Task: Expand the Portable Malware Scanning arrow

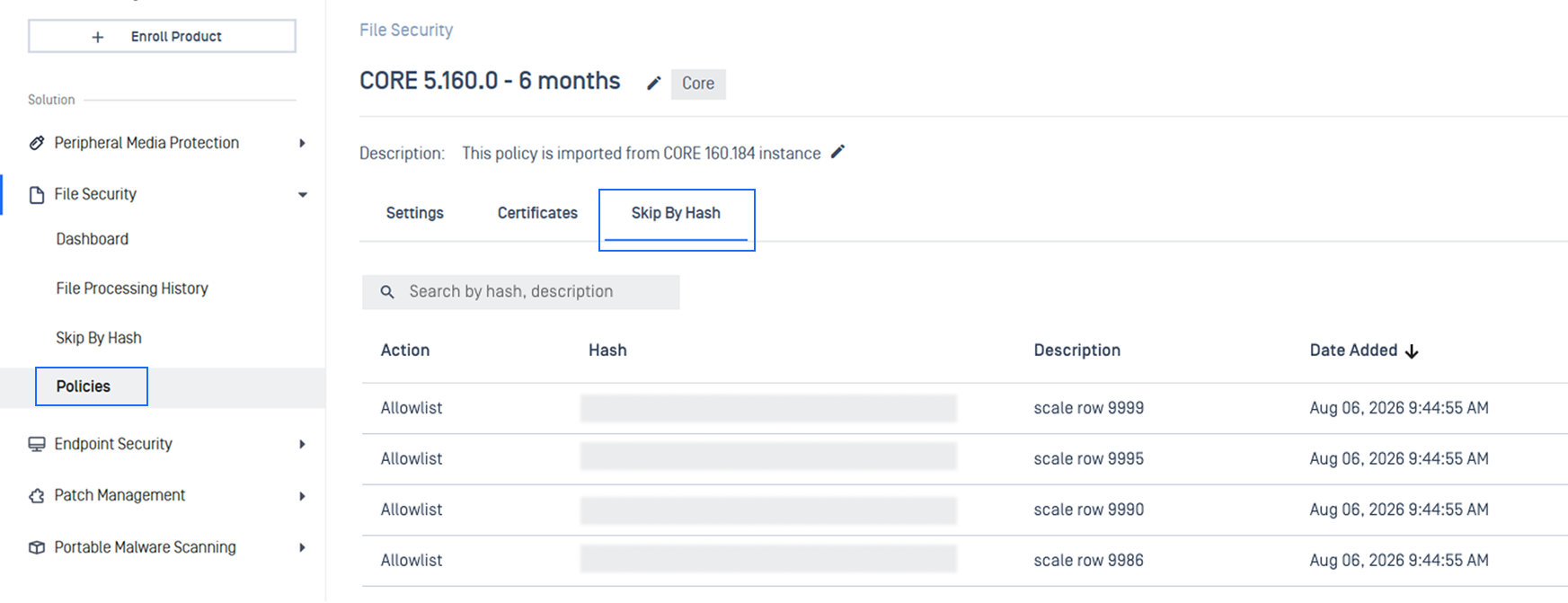Action: tap(302, 547)
